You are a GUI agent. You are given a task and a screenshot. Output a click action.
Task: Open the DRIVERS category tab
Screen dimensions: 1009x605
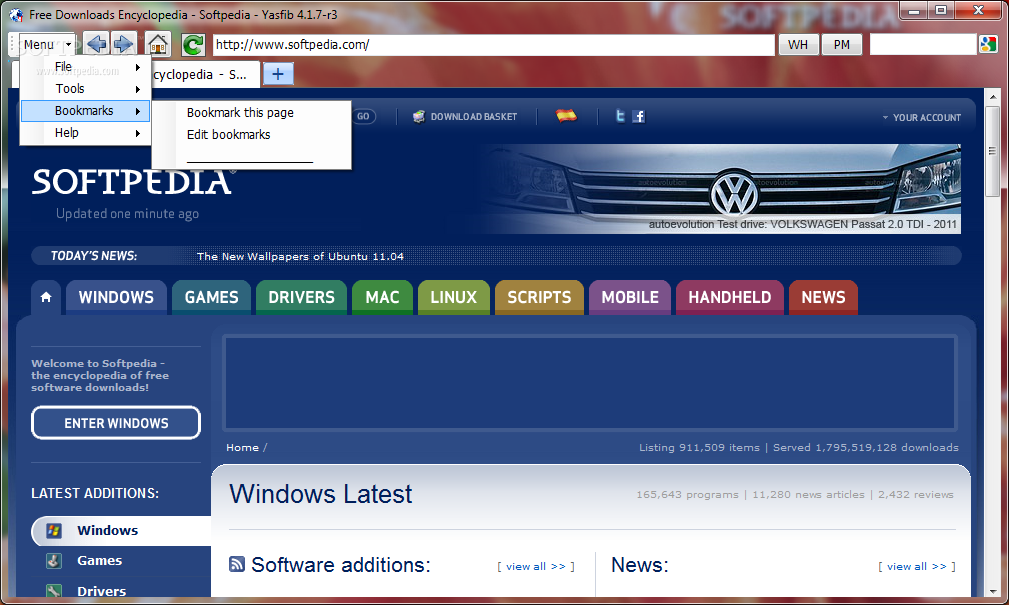coord(302,297)
